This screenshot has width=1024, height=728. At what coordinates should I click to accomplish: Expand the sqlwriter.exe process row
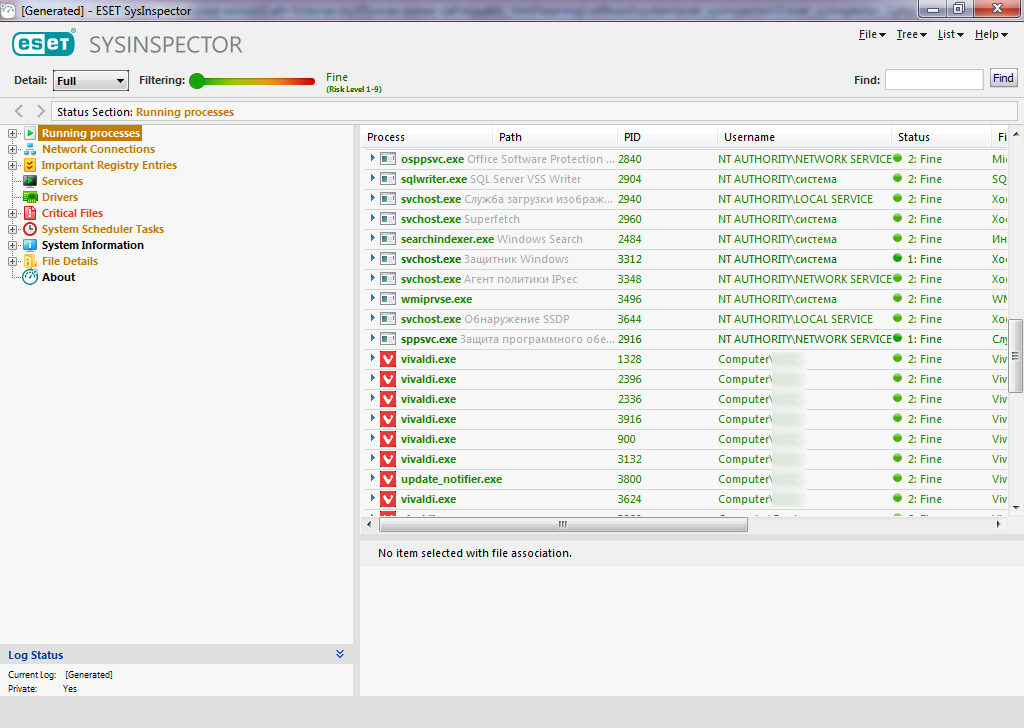coord(372,179)
